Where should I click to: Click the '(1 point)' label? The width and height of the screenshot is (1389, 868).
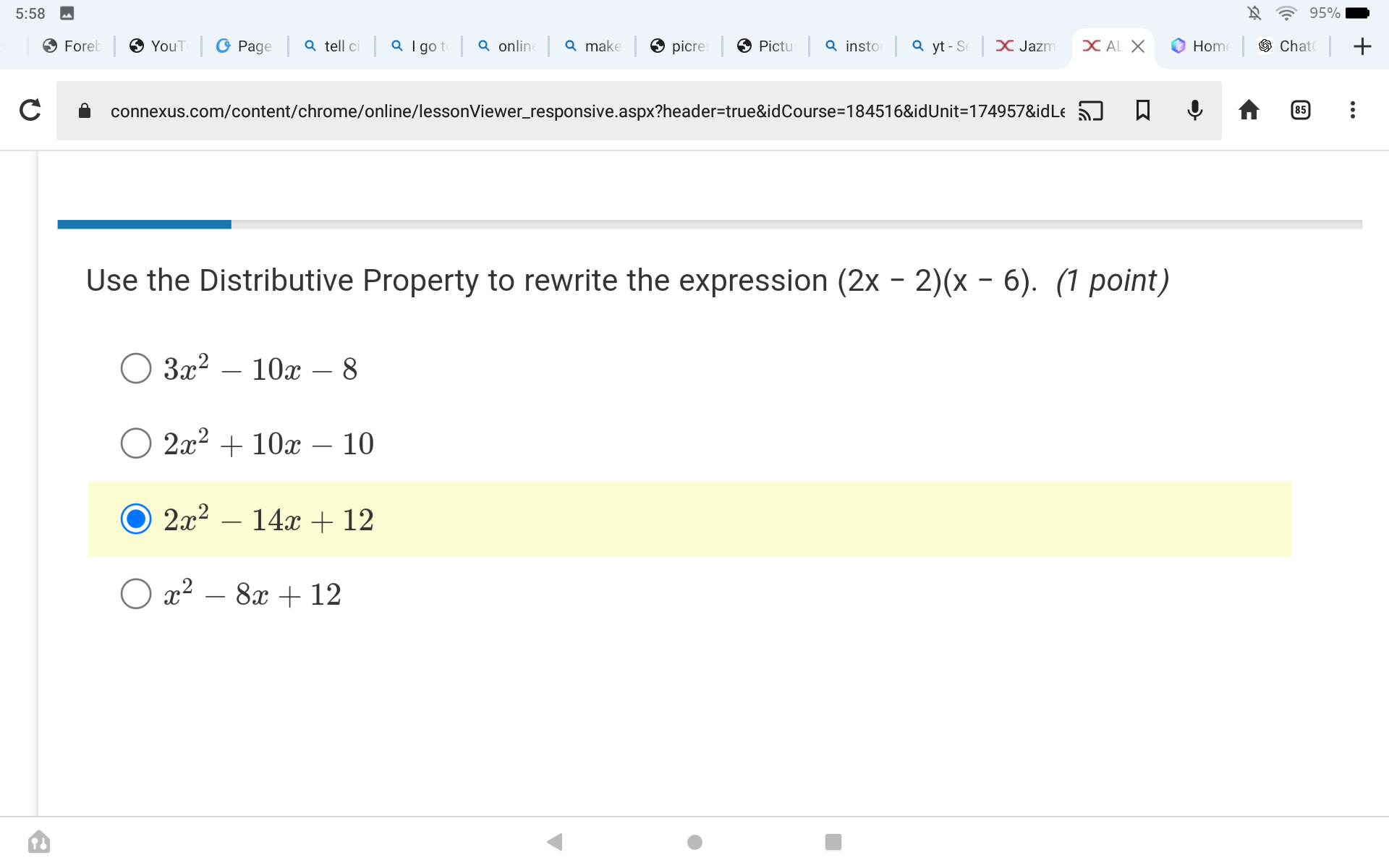pyautogui.click(x=1113, y=281)
